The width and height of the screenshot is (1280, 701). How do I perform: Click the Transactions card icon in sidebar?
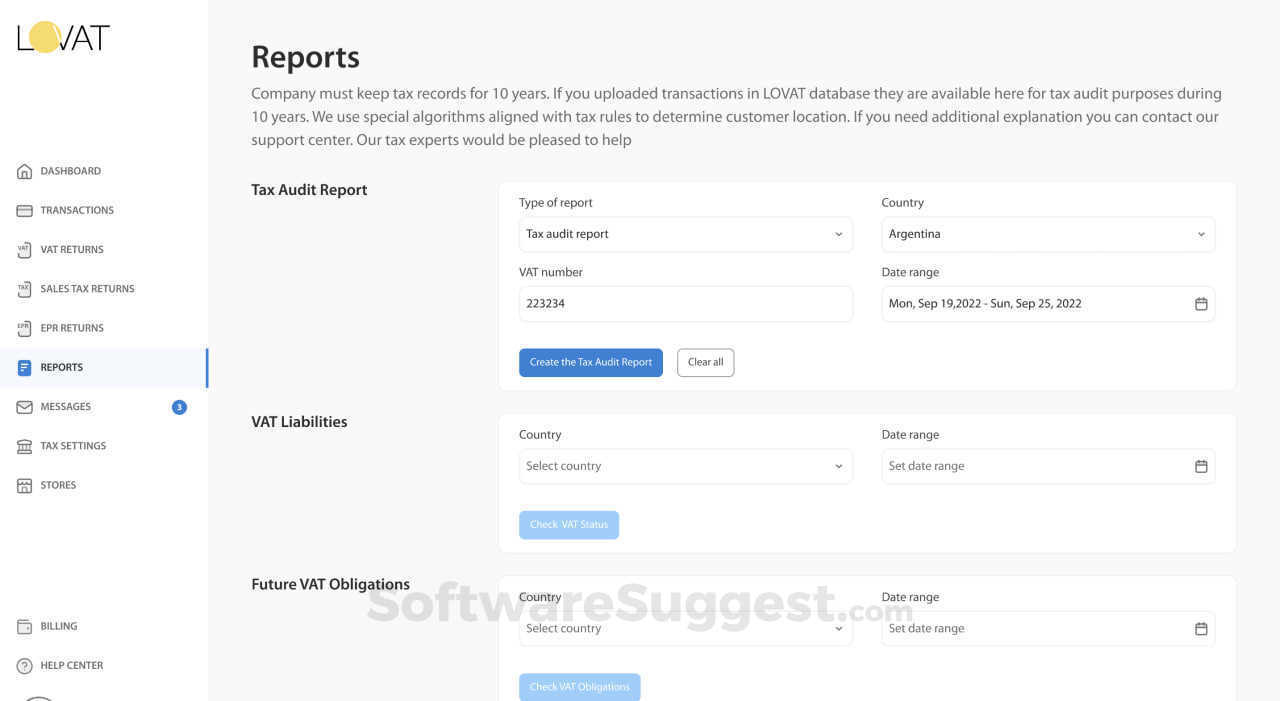pos(25,211)
